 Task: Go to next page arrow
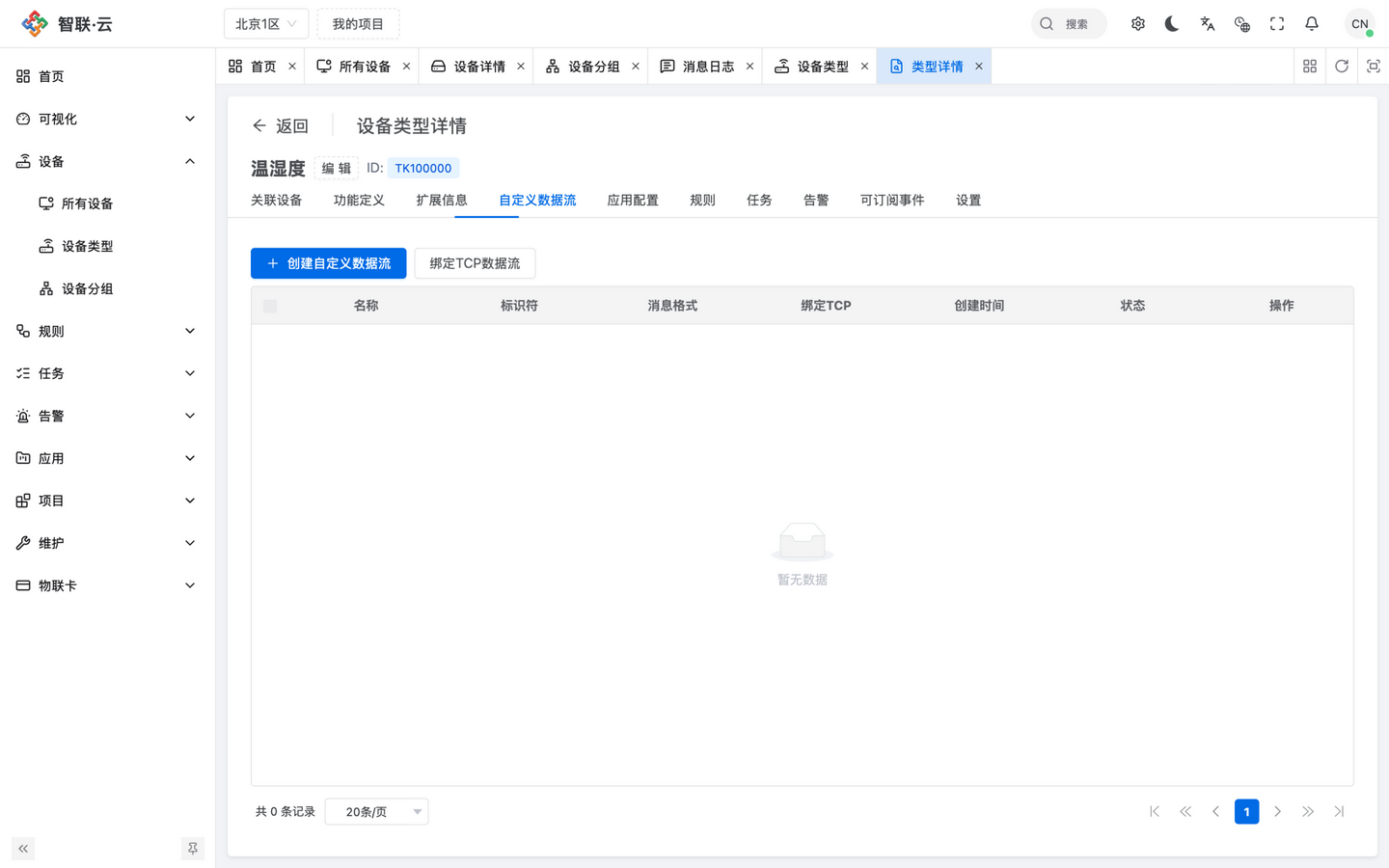1277,812
